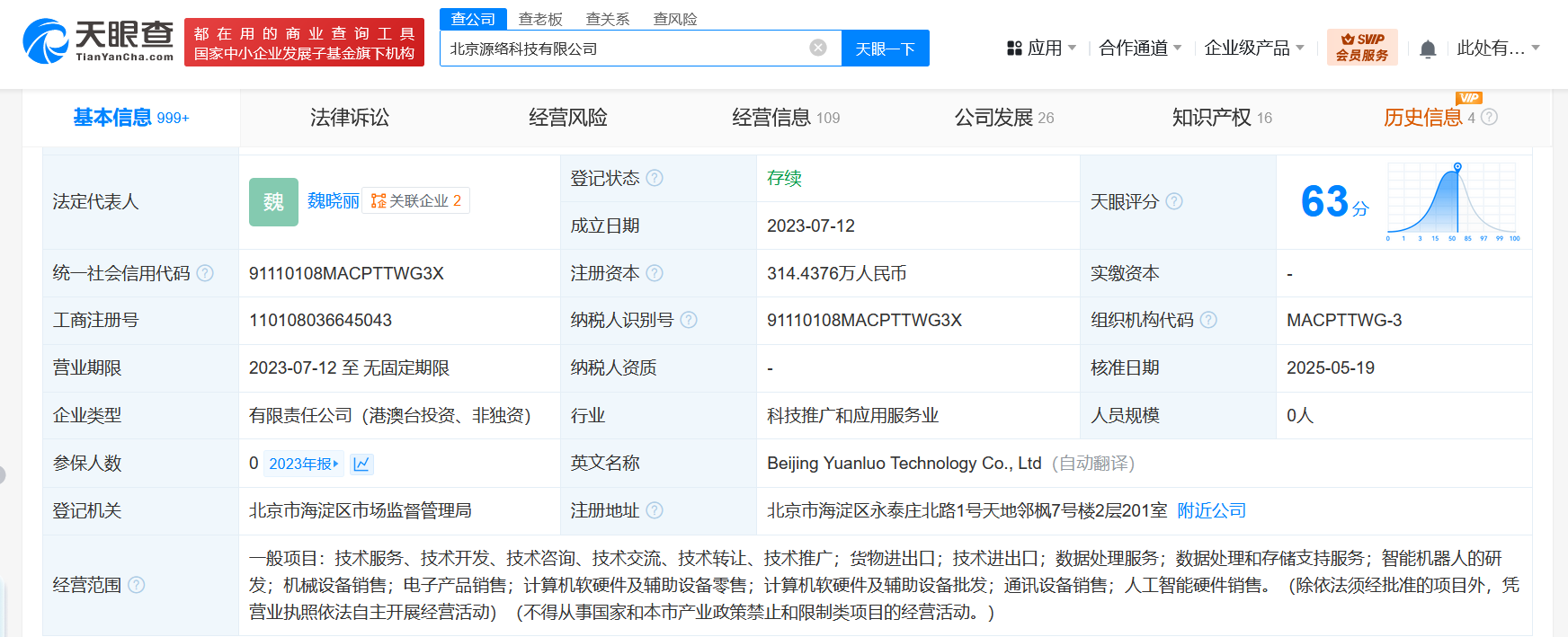Click help icon next to 登记状态
The width and height of the screenshot is (1568, 637).
[x=655, y=178]
